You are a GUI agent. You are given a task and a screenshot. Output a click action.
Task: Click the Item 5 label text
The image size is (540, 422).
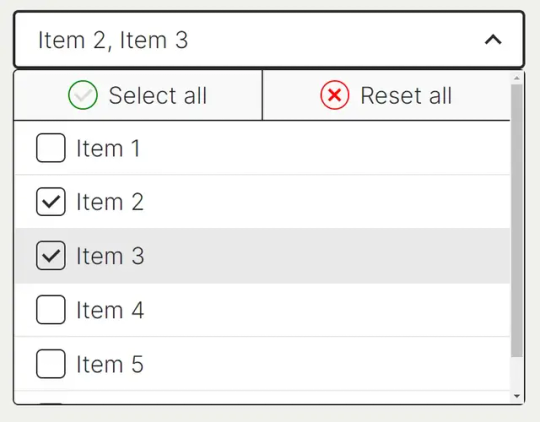110,364
